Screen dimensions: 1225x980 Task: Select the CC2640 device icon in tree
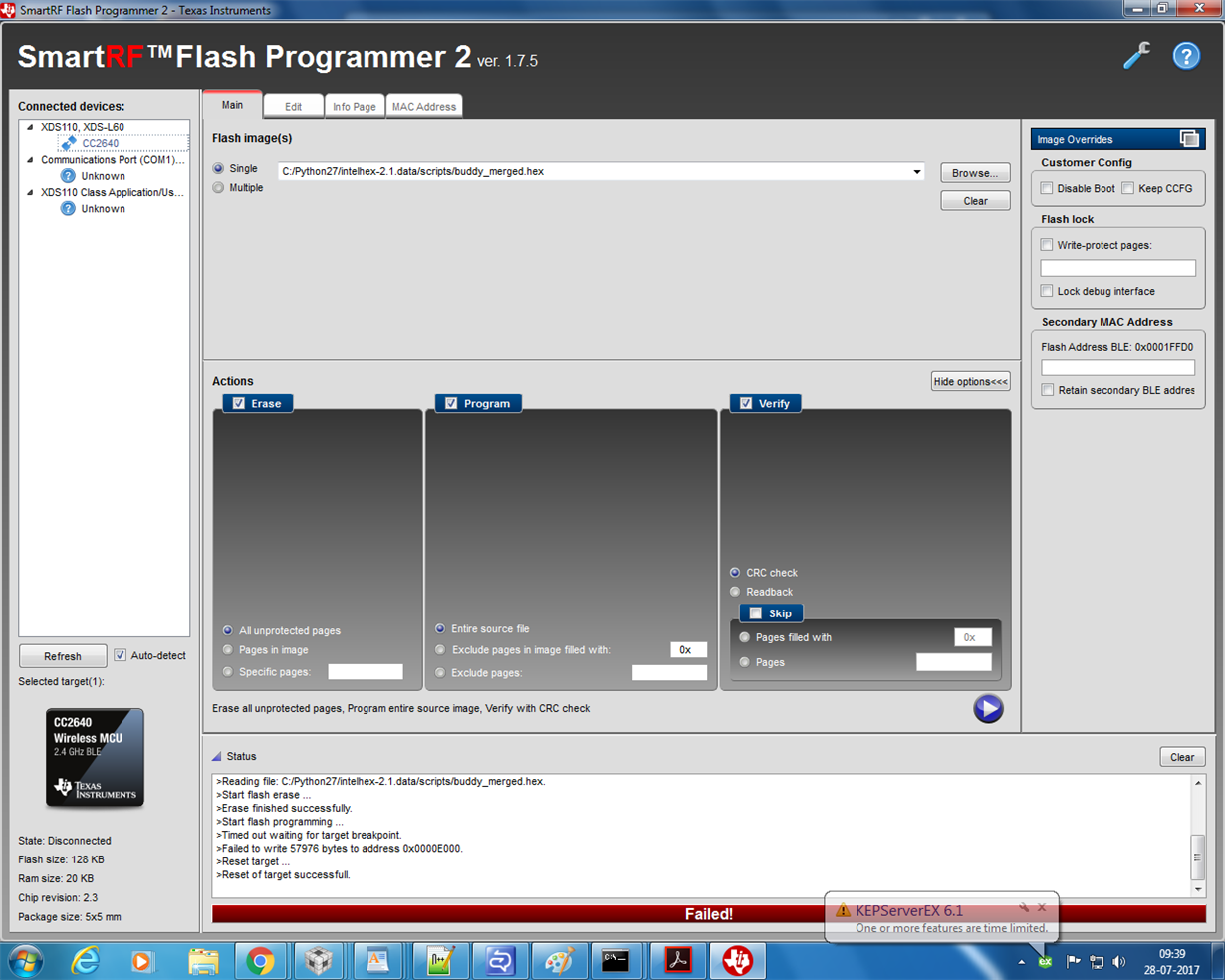(69, 143)
